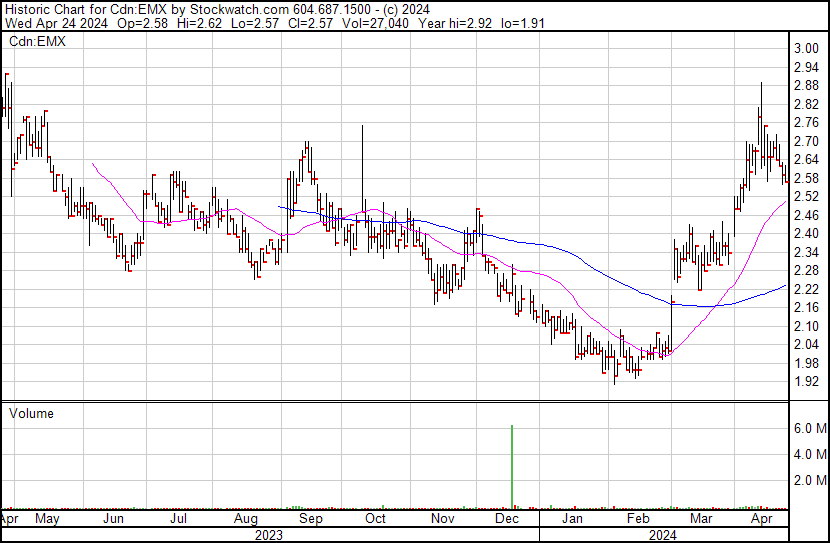Click the Cdn:EMX symbol label in chart

(38, 41)
